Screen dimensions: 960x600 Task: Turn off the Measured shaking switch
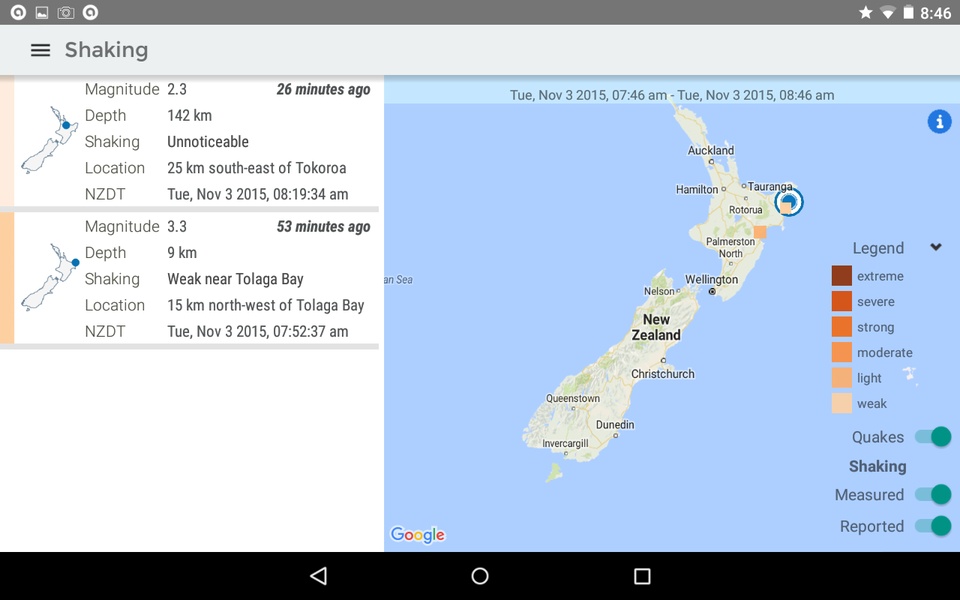(x=933, y=494)
